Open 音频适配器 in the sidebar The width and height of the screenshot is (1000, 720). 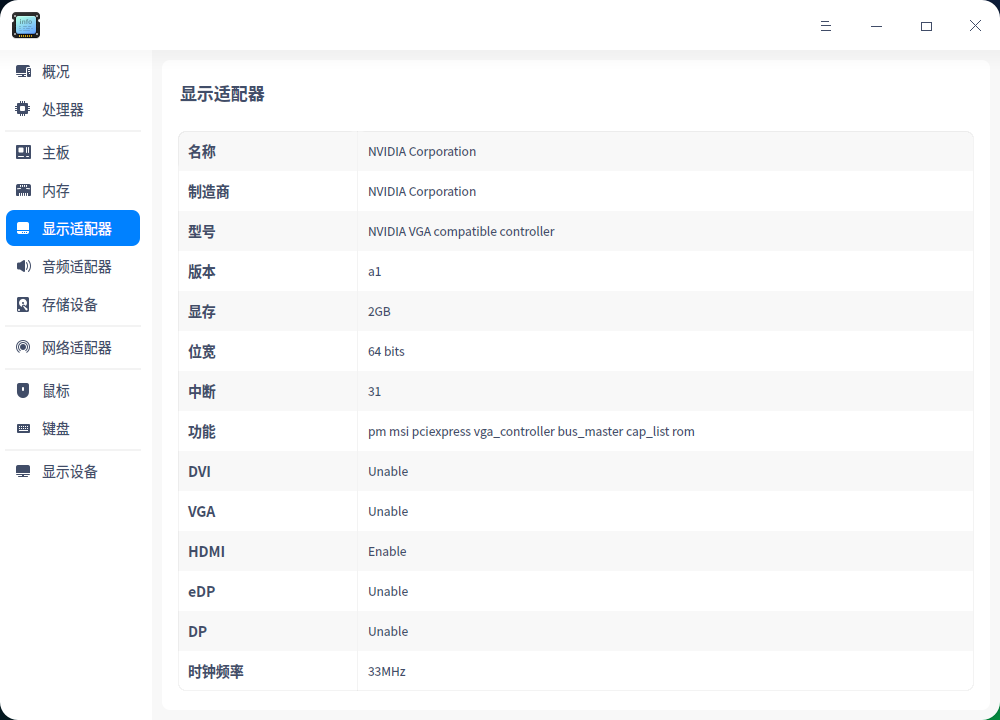[73, 267]
